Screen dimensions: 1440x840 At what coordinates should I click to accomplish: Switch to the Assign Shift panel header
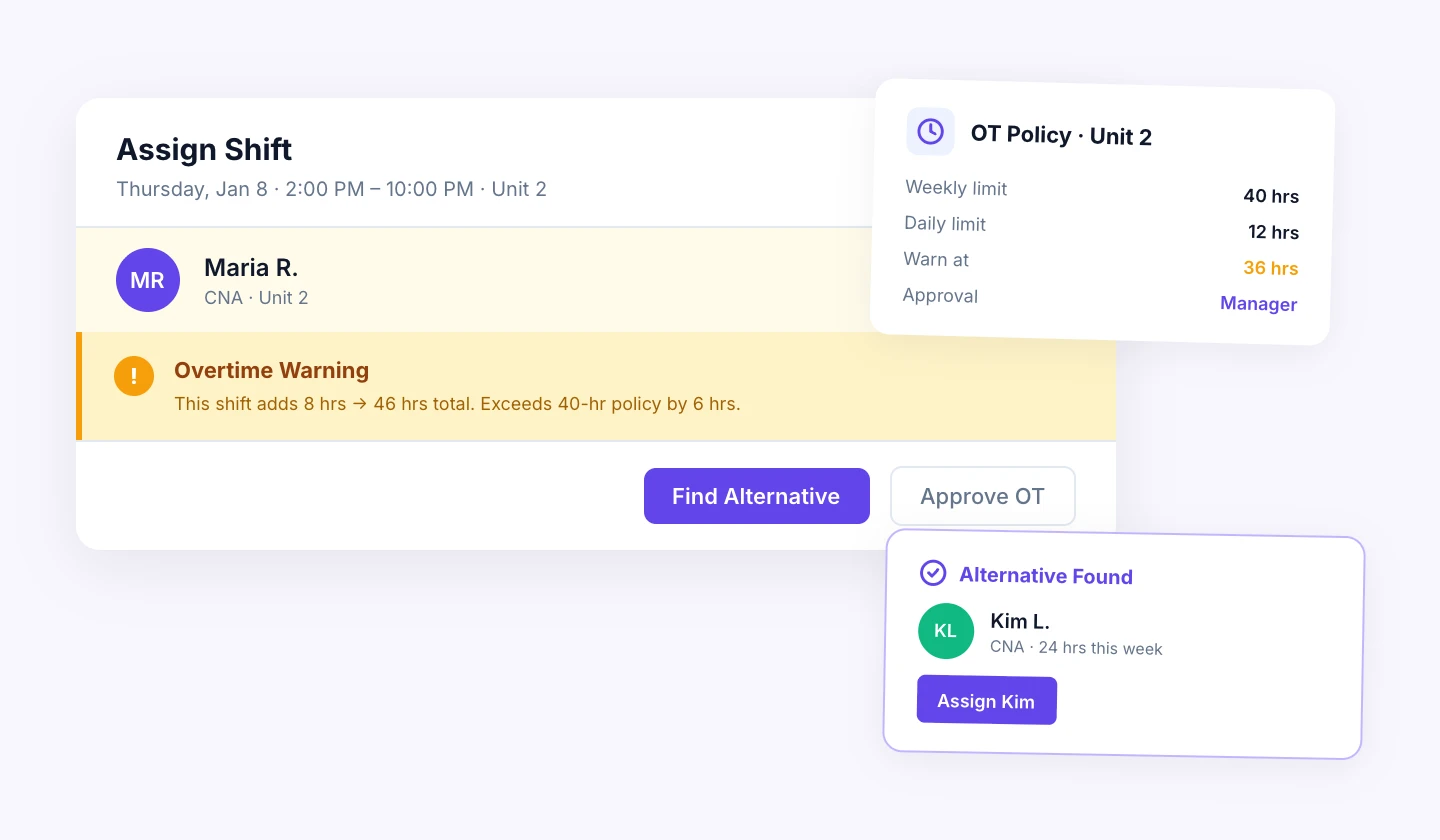pyautogui.click(x=204, y=150)
